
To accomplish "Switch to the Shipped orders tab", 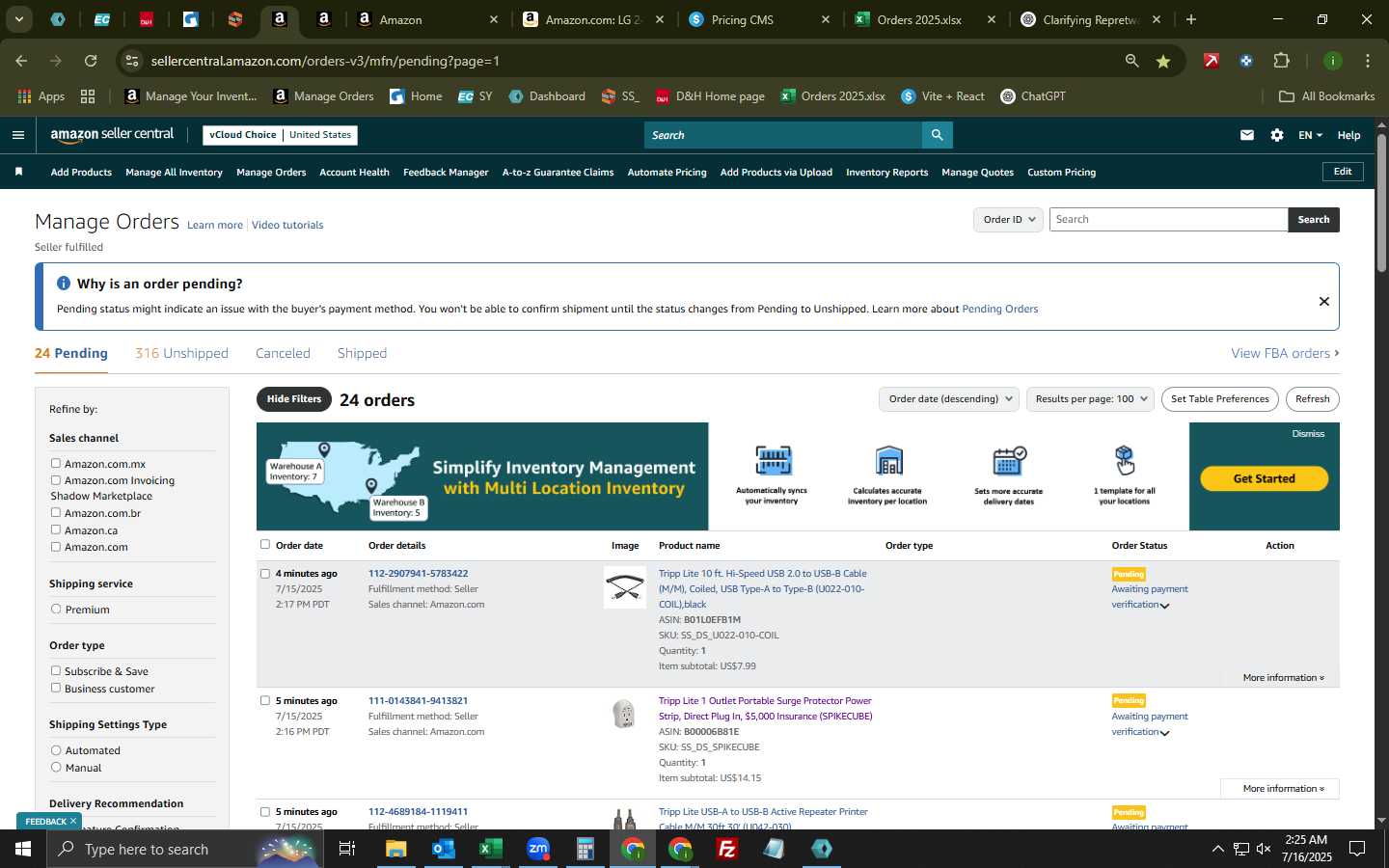I will (x=362, y=353).
